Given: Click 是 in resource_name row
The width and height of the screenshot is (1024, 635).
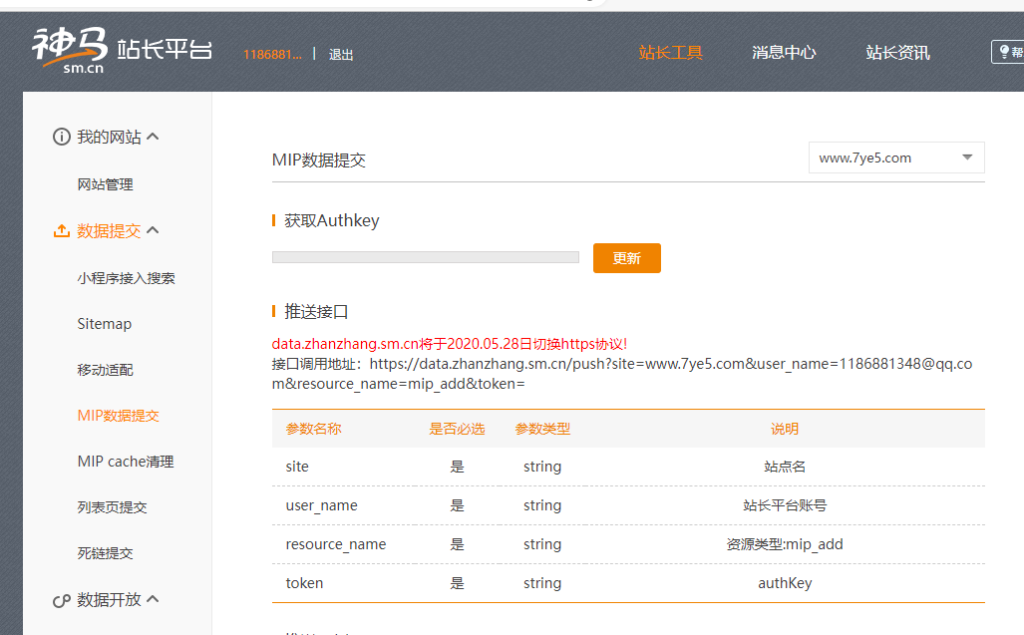Looking at the screenshot, I should (x=457, y=544).
